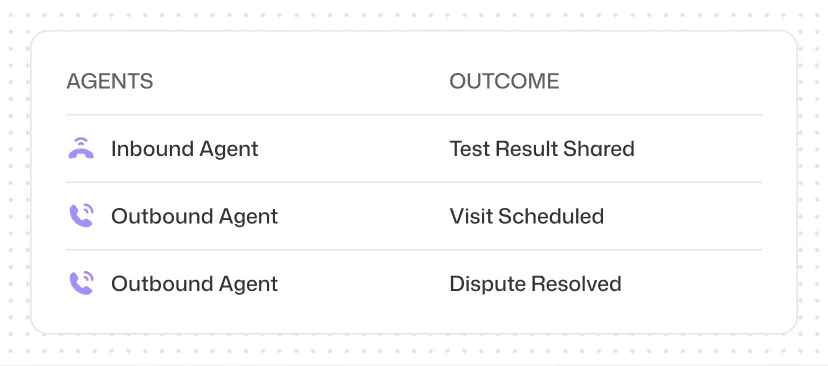Screen dimensions: 828x366
Task: Select the Visit Scheduled outcome
Action: click(526, 217)
